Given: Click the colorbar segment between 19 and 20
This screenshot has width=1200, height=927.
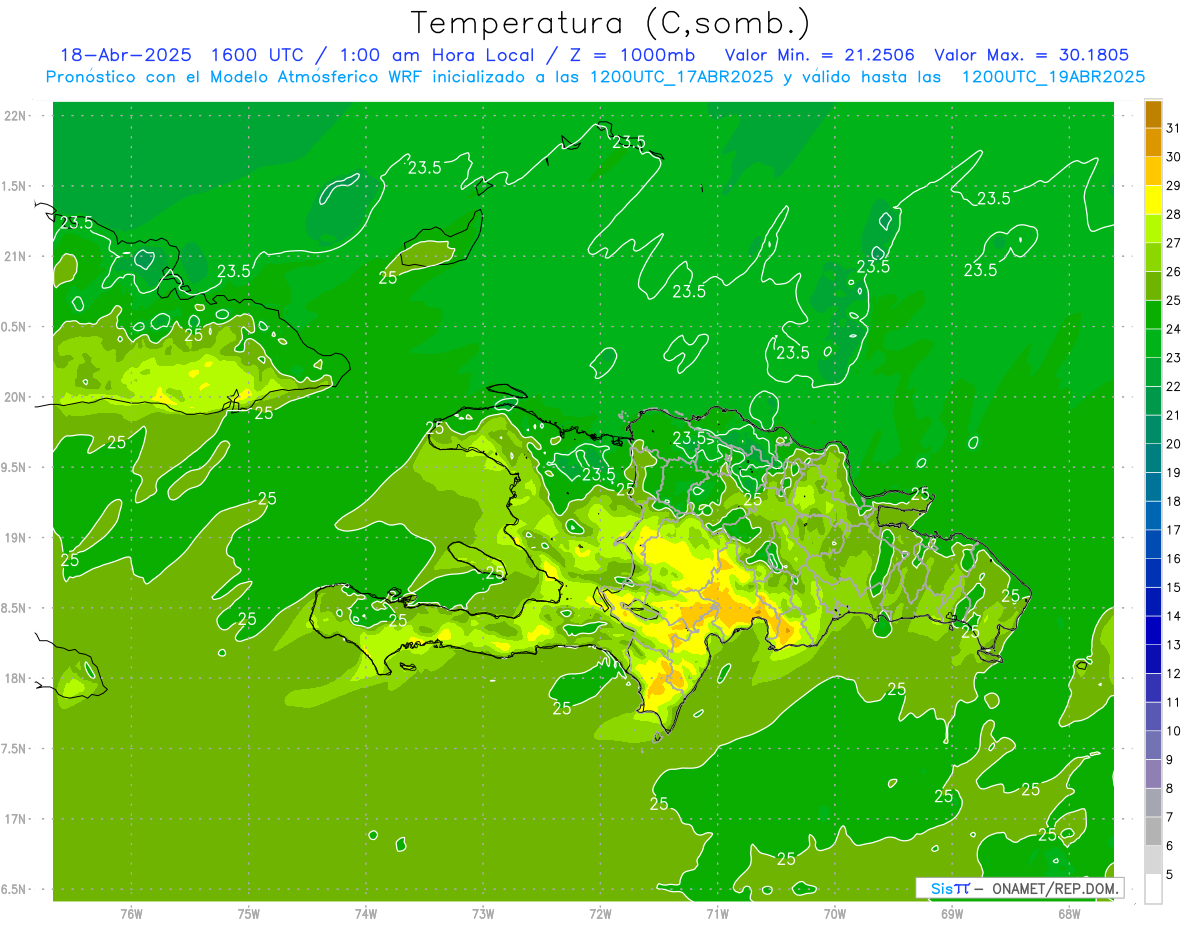Looking at the screenshot, I should pyautogui.click(x=1153, y=458).
